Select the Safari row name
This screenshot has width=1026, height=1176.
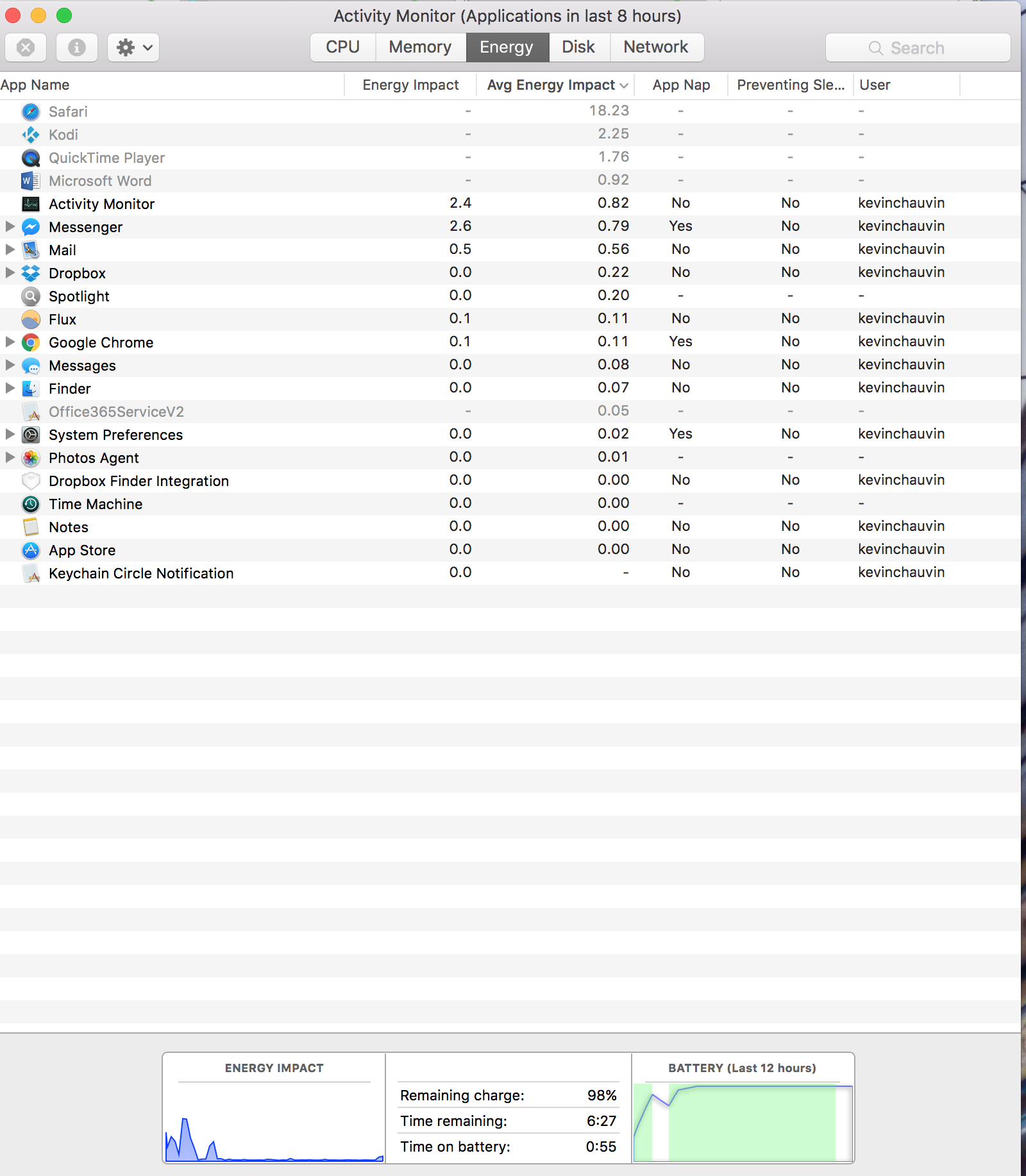coord(68,112)
